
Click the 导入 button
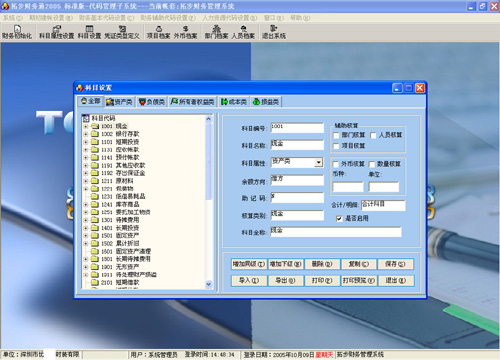click(x=249, y=281)
